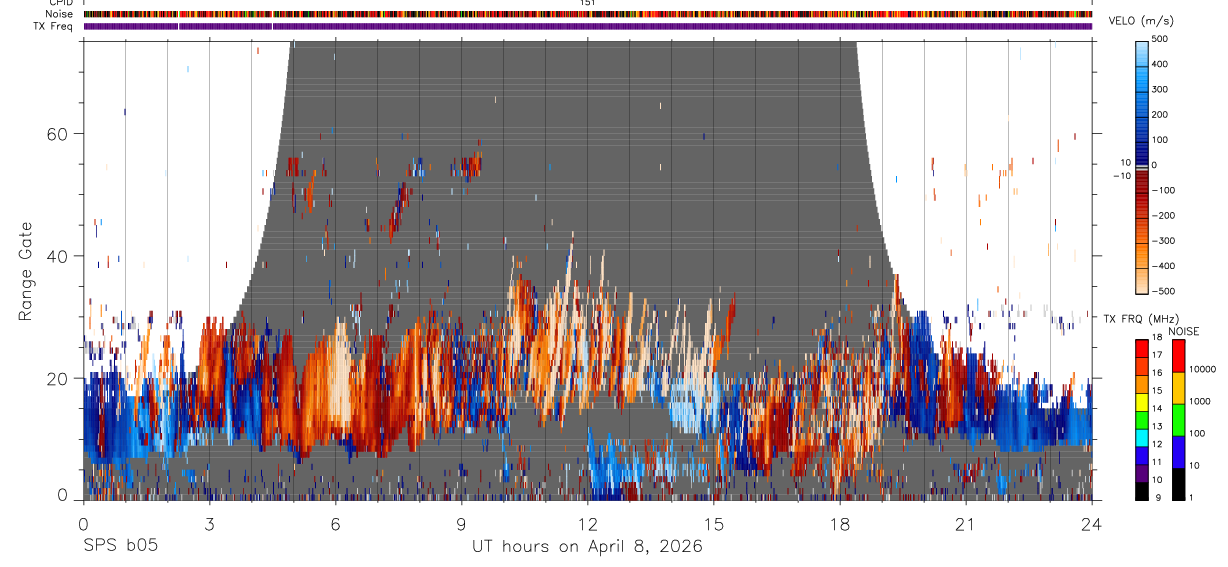Click velocity scale label 400
1228x567 pixels.
[x=1161, y=64]
